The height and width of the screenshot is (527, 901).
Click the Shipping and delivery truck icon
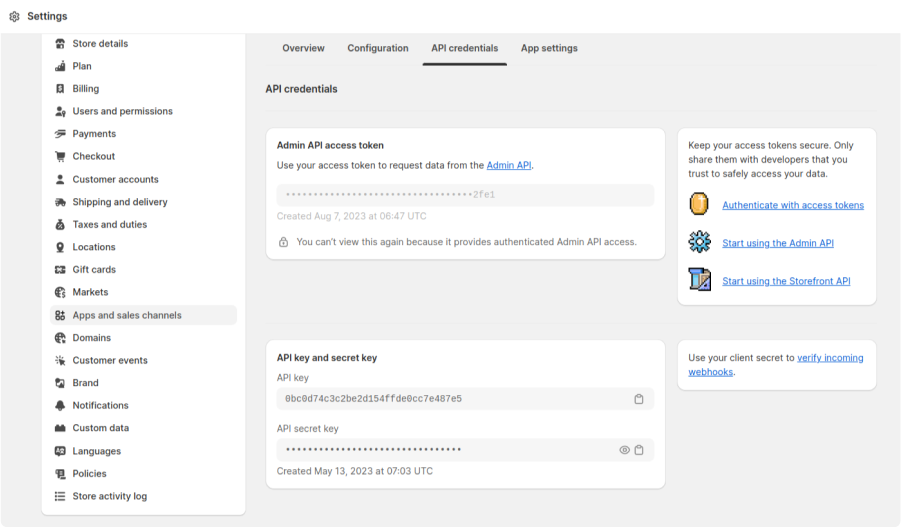point(60,202)
